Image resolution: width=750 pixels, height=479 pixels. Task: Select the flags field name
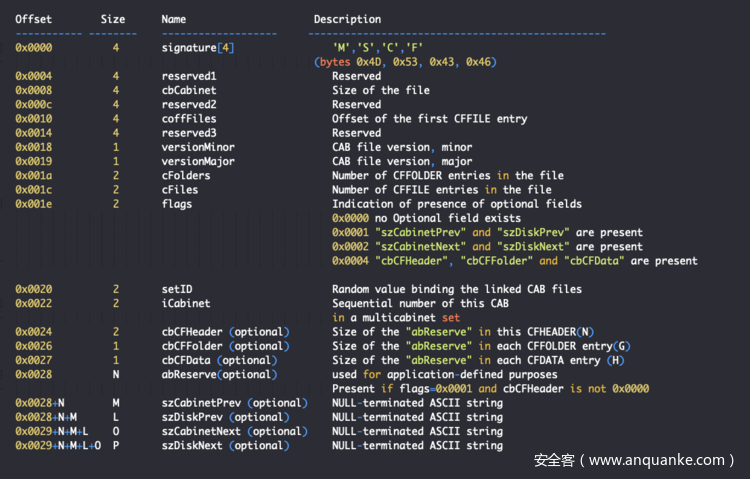pyautogui.click(x=177, y=204)
